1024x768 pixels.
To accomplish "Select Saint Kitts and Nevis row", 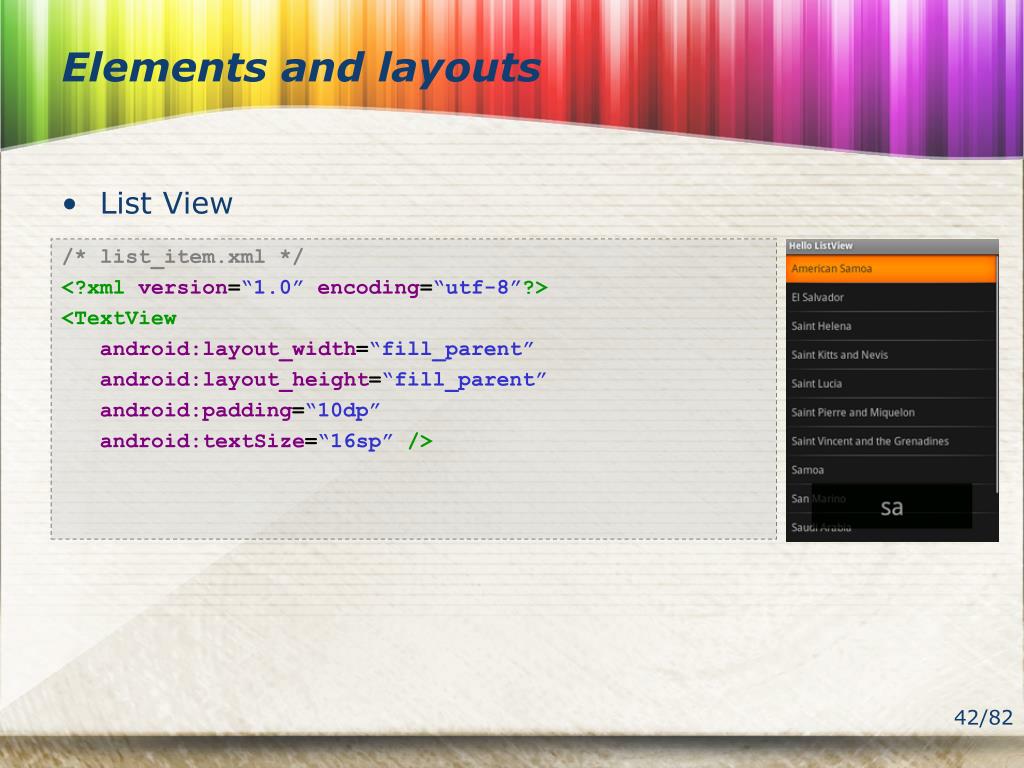I will (x=891, y=355).
